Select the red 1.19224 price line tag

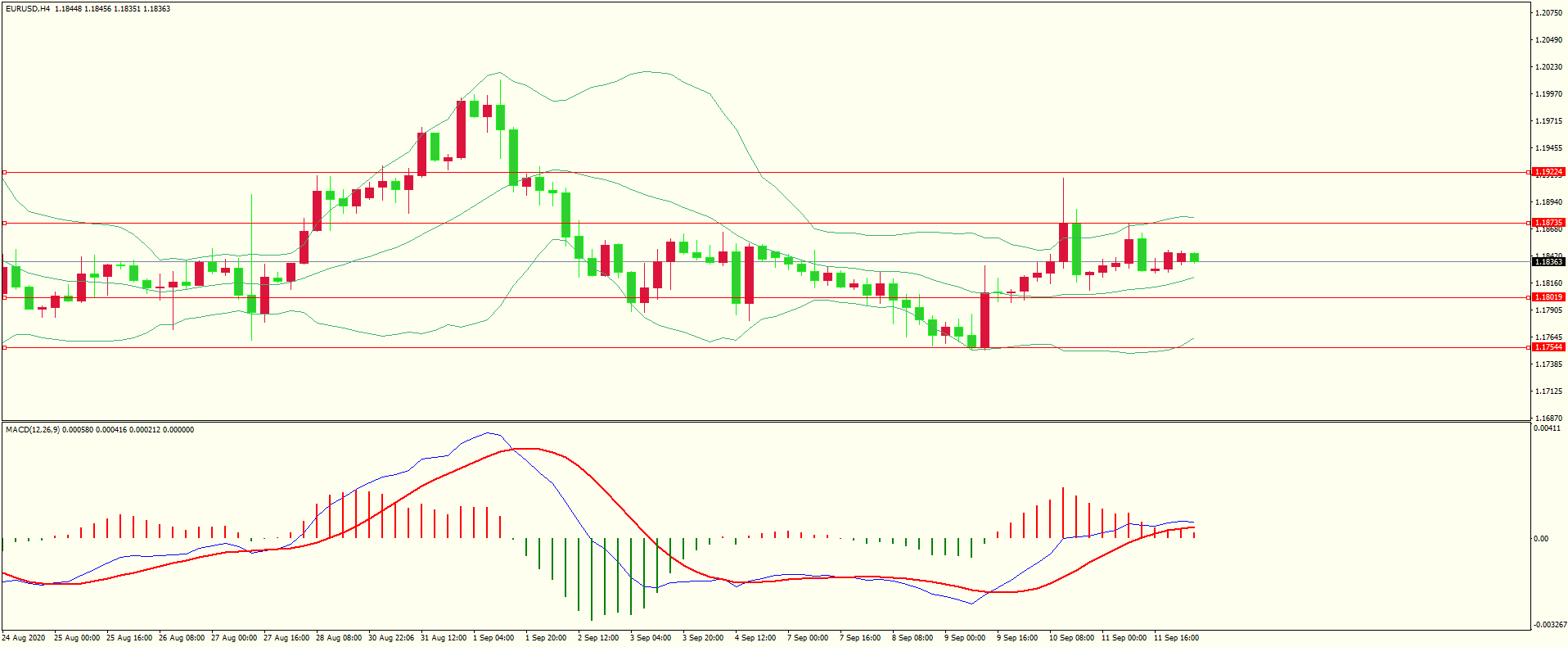[x=1548, y=172]
